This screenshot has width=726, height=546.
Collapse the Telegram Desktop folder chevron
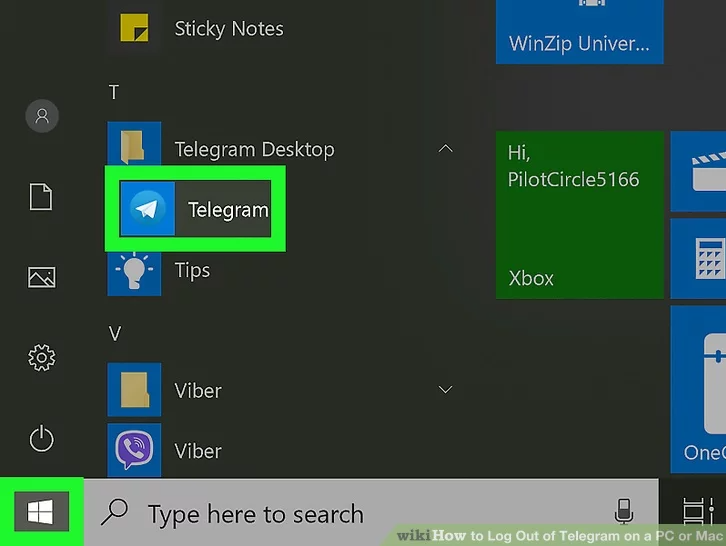click(x=445, y=149)
